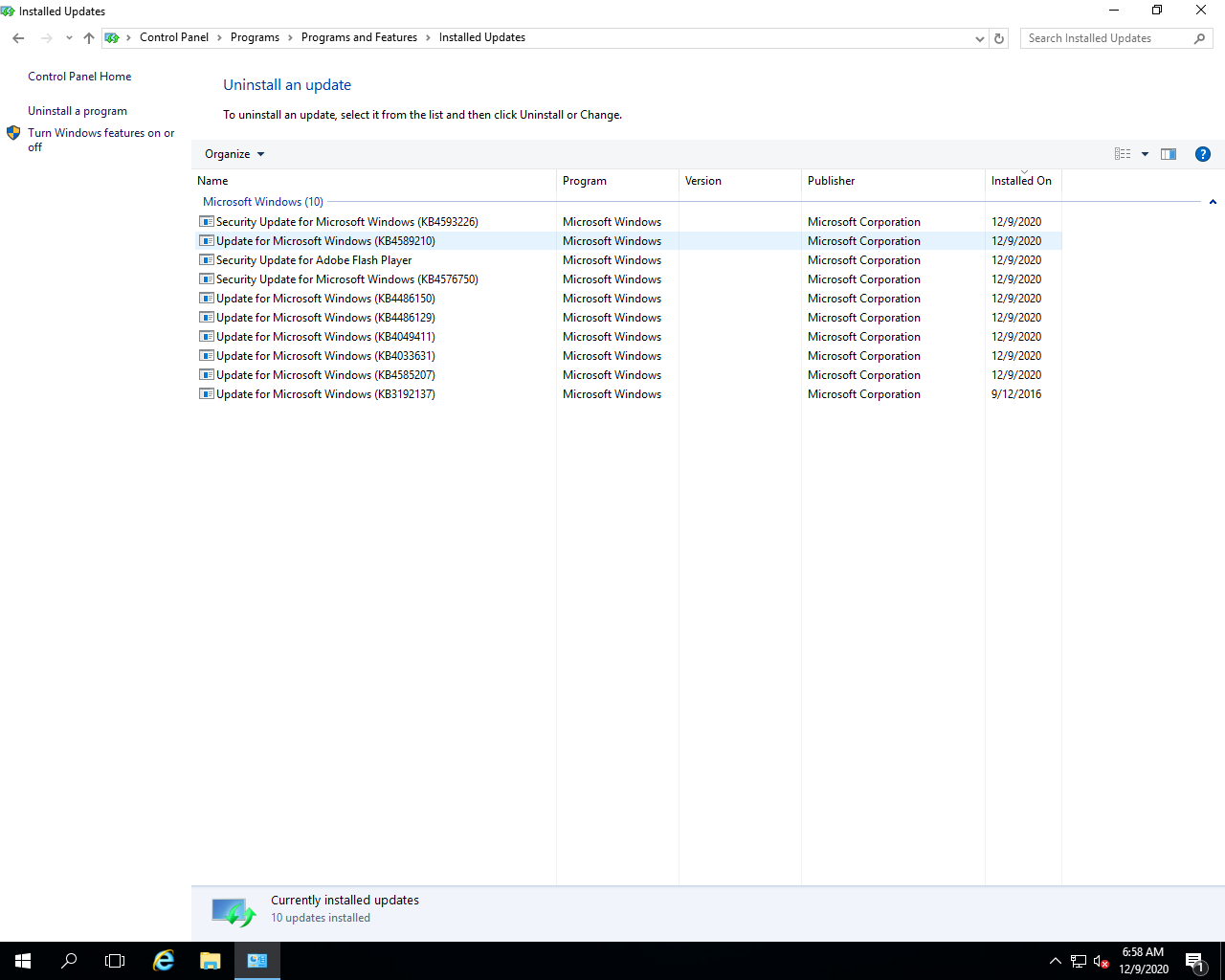1225x980 pixels.
Task: Select Security Update KB4576750
Action: (x=626, y=279)
